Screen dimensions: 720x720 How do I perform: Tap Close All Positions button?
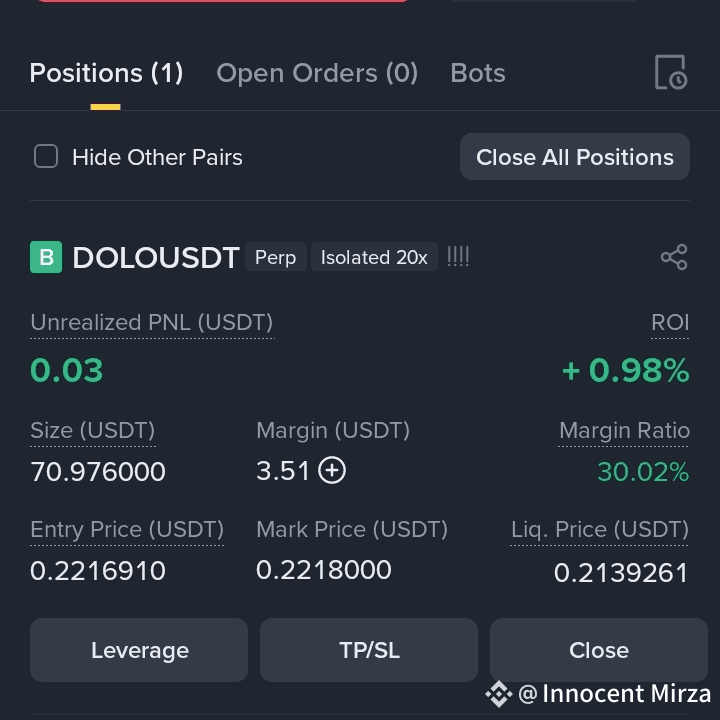(575, 157)
